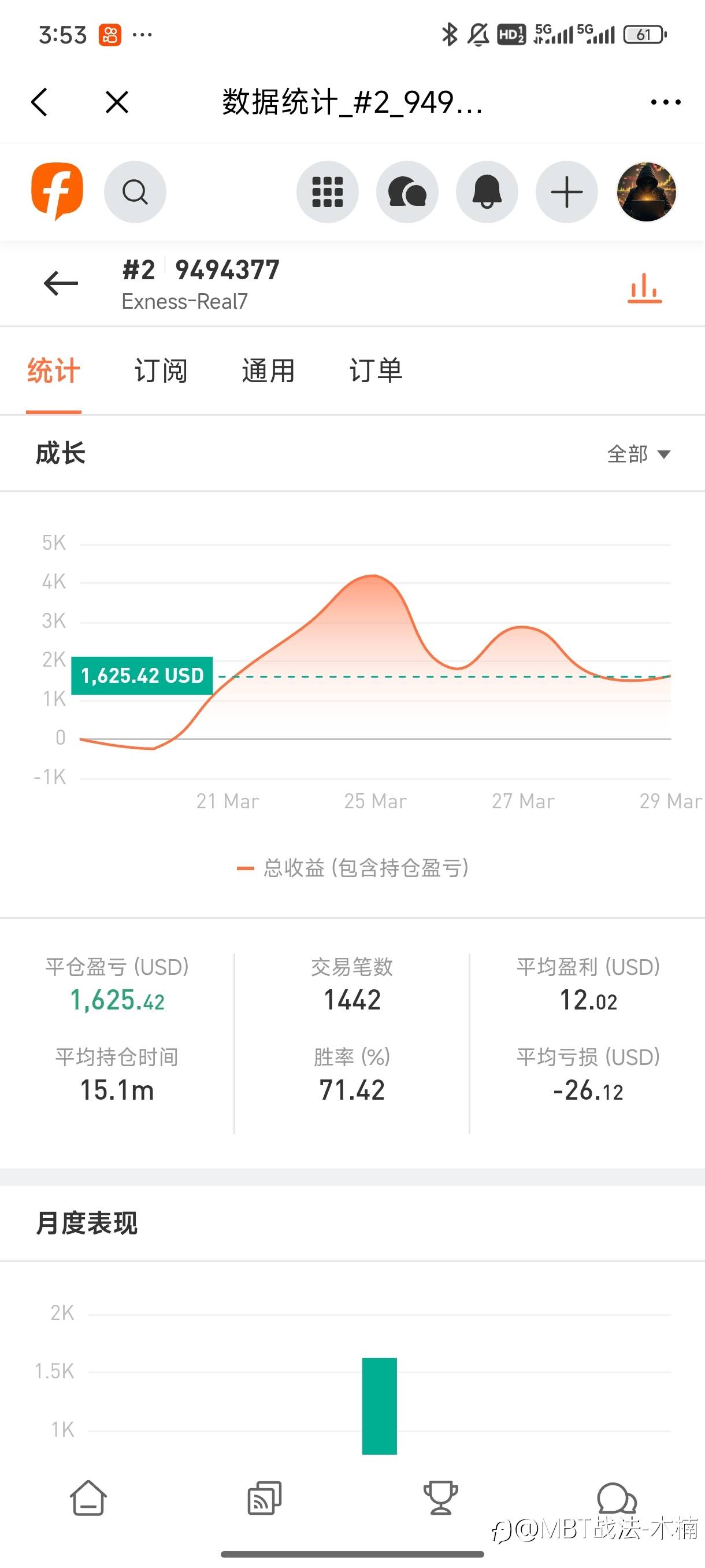Open the trophy ranking bottom icon

440,1498
